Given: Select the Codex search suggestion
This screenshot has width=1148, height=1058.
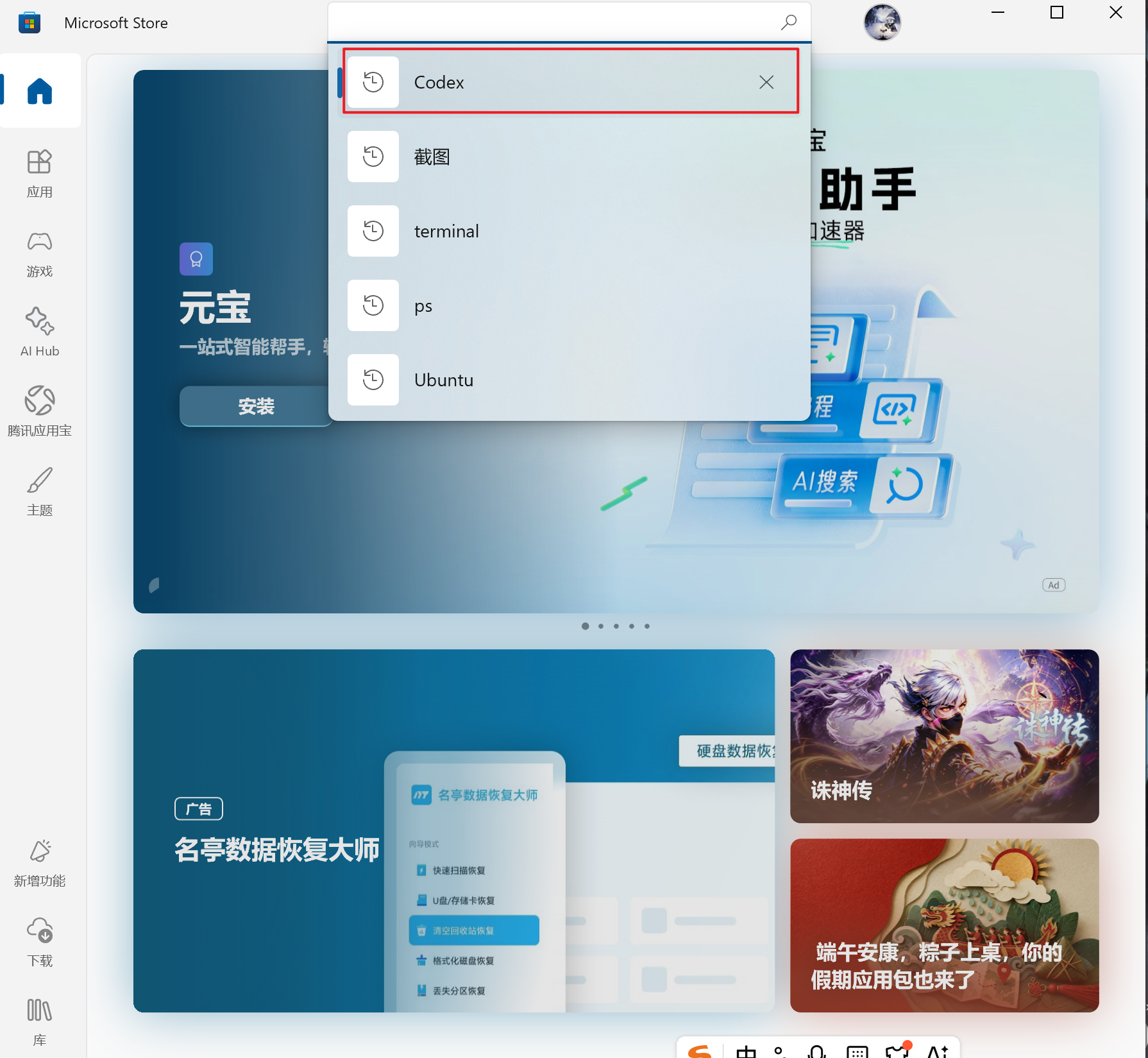Looking at the screenshot, I should 570,81.
